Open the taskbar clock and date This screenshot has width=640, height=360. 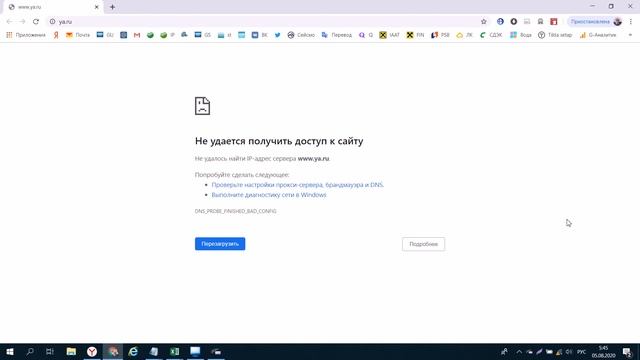click(603, 351)
